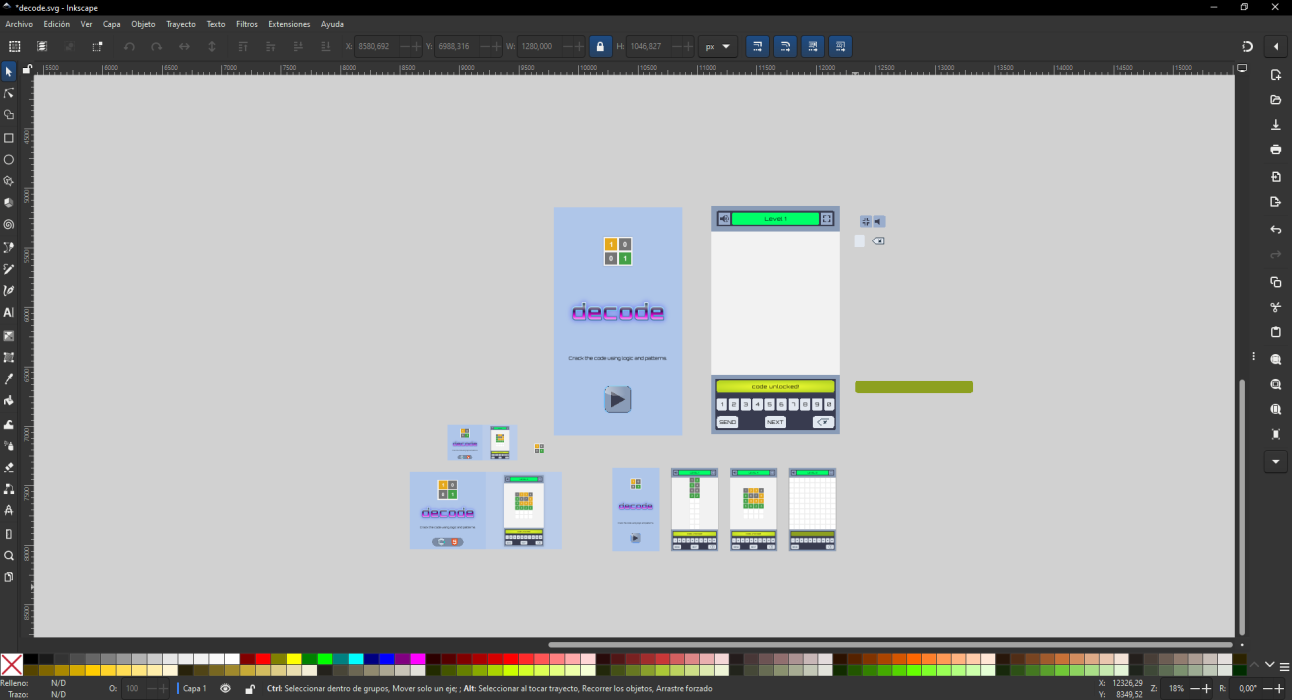Open the Trayecto menu
1292x700 pixels.
click(181, 24)
